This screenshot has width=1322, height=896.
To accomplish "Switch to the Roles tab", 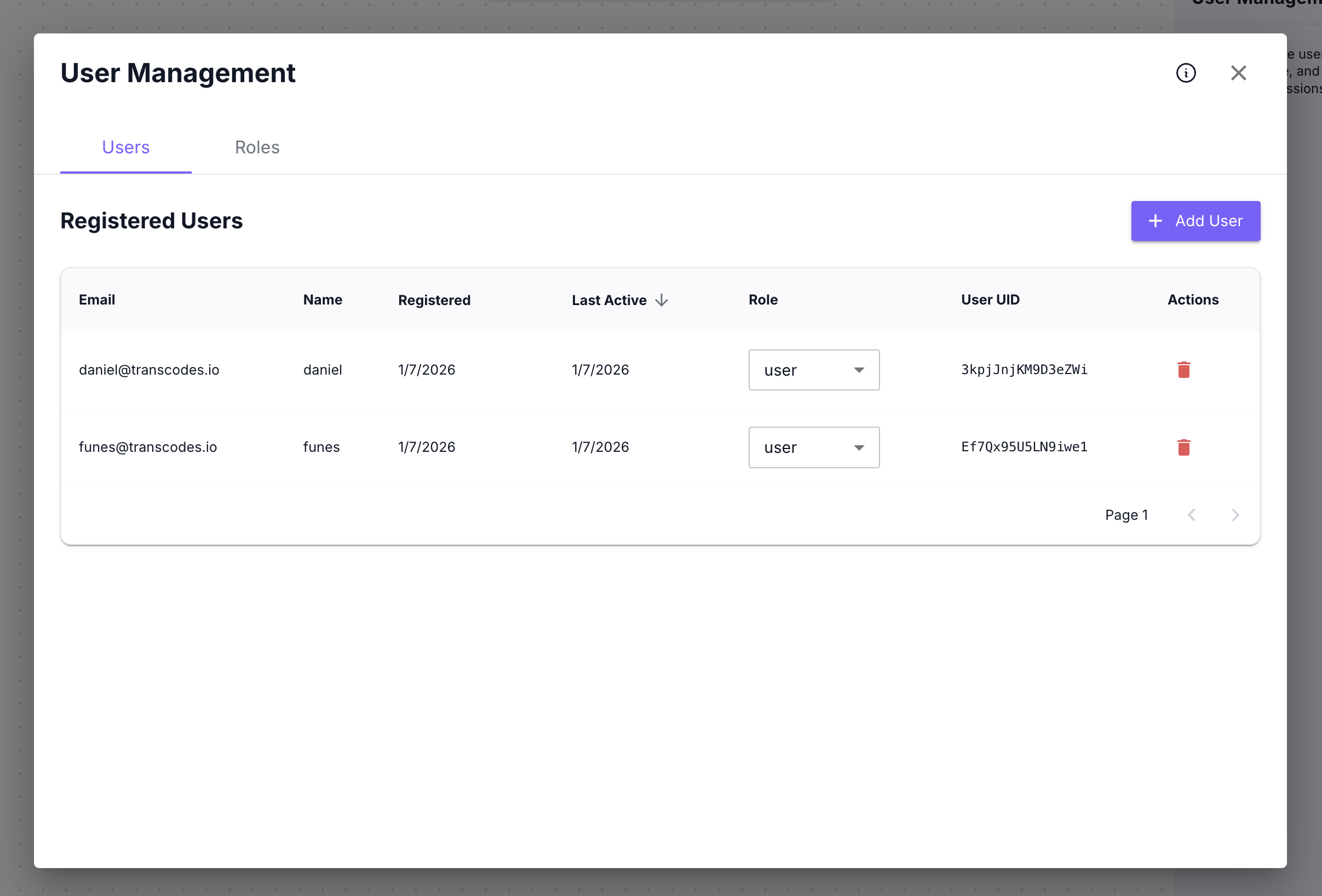I will point(257,147).
